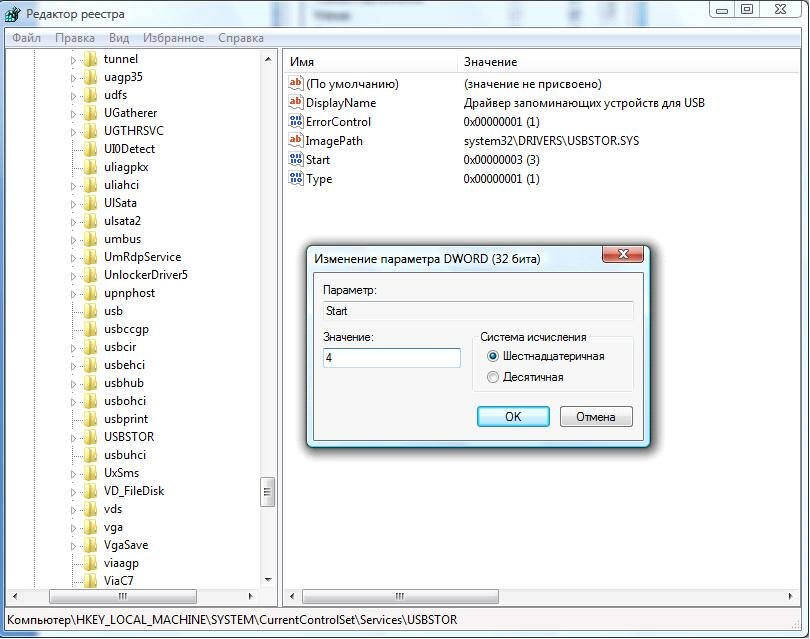Select the UxSms tree item
This screenshot has width=810, height=639.
pyautogui.click(x=121, y=473)
